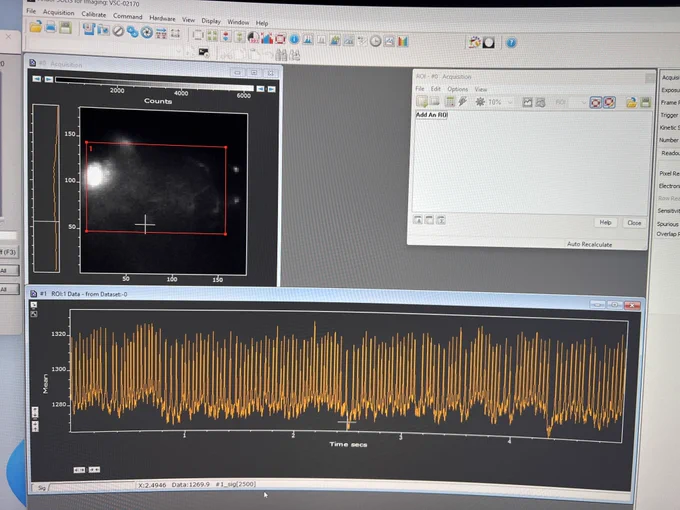Print using the main toolbar printer icon
This screenshot has height=510, width=680.
[x=50, y=28]
